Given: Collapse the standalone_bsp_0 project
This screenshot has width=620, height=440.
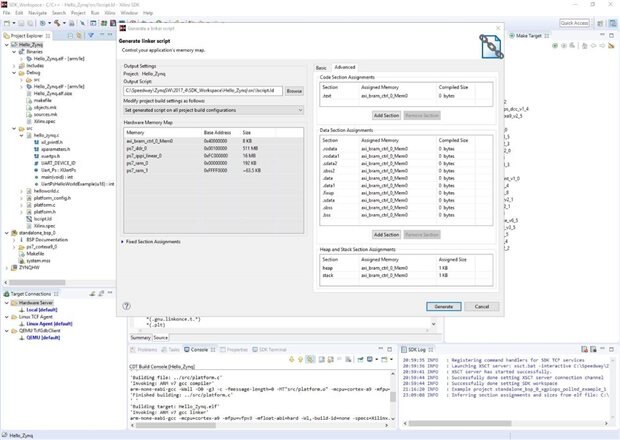Looking at the screenshot, I should (7, 233).
